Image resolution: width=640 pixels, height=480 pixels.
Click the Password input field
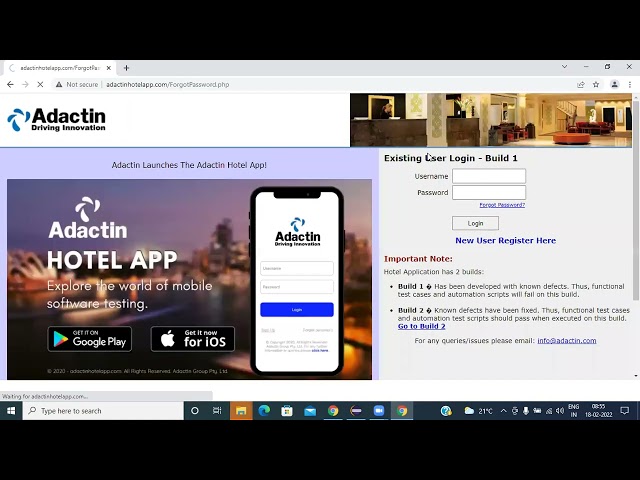[489, 192]
